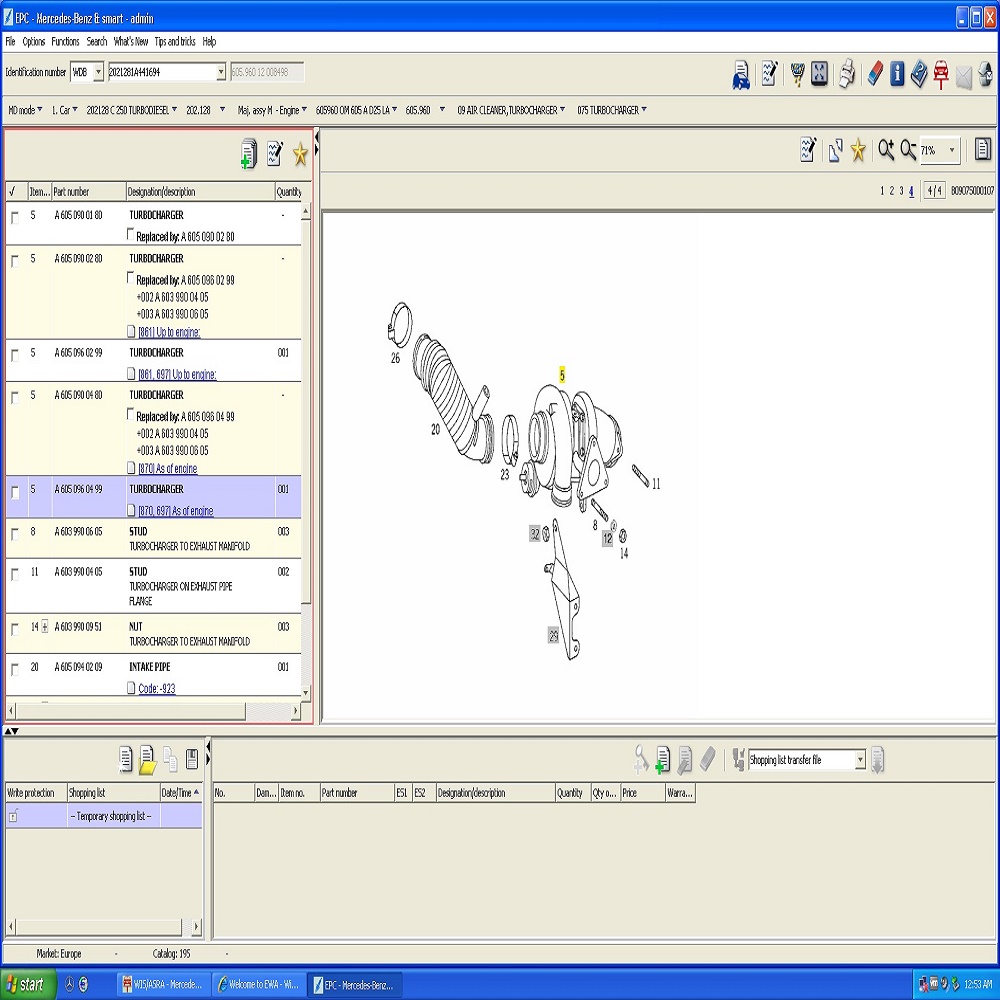This screenshot has height=1000, width=1000.
Task: Open the Functions menu
Action: point(65,41)
